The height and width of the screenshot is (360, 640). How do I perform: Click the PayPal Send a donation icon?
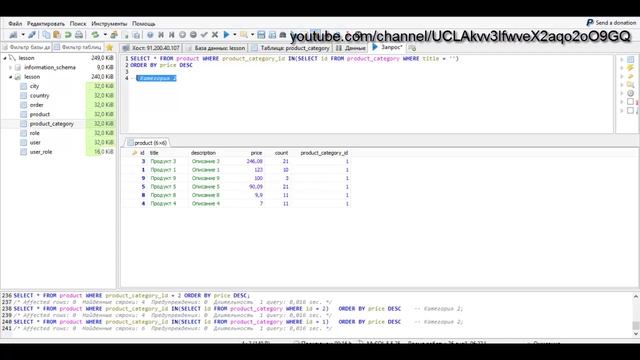(x=590, y=23)
